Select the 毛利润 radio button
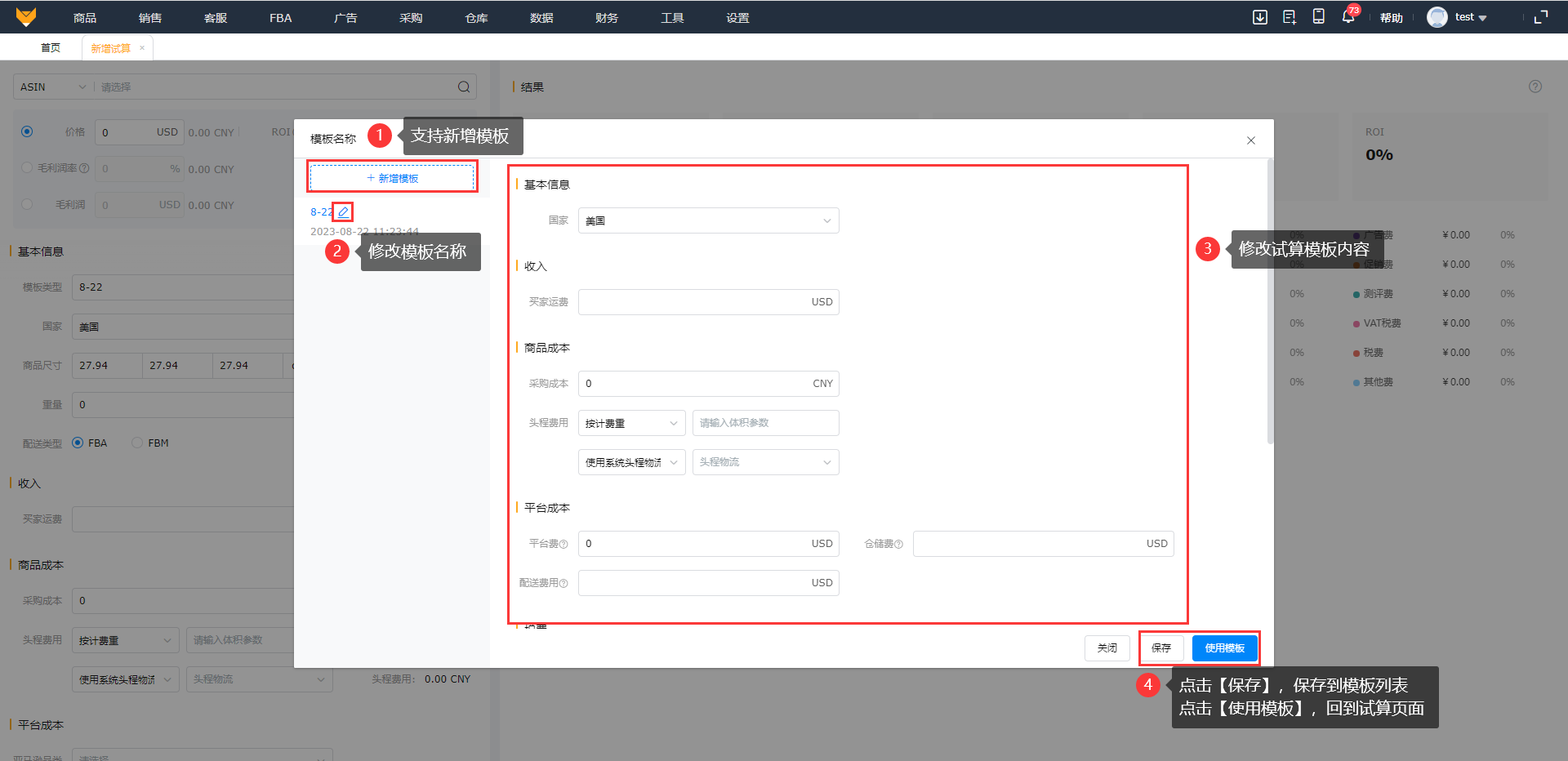Image resolution: width=1568 pixels, height=761 pixels. [x=27, y=204]
